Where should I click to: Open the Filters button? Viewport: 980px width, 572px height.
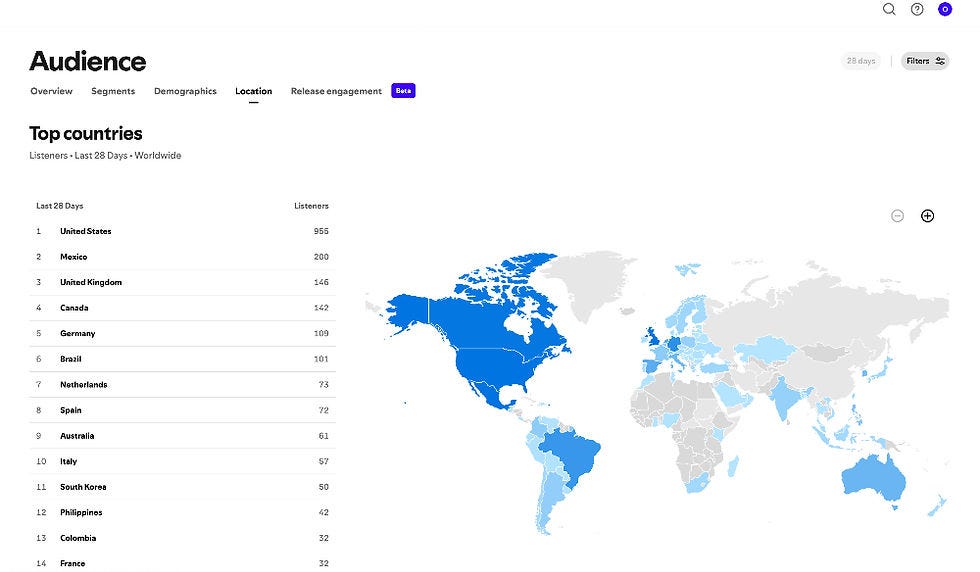tap(925, 61)
